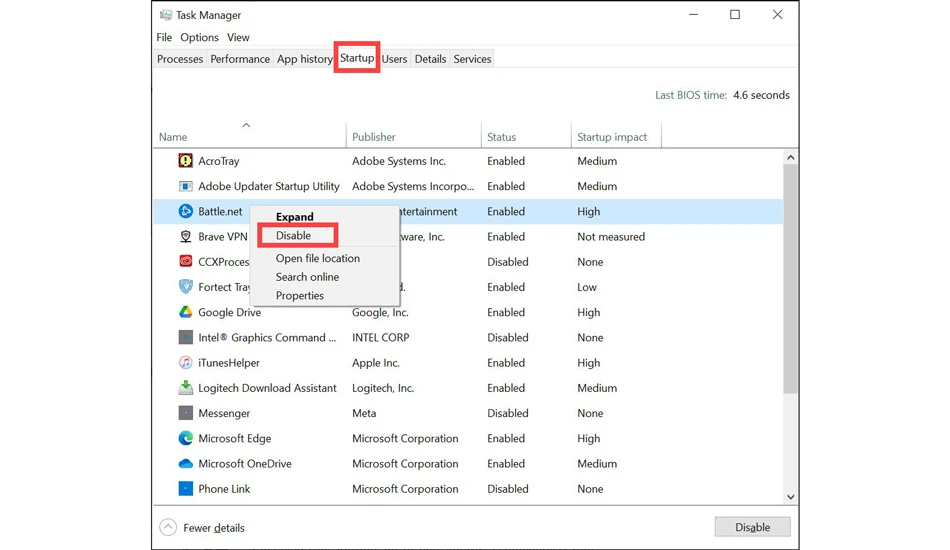
Task: Click the Battle.net app icon
Action: click(185, 211)
